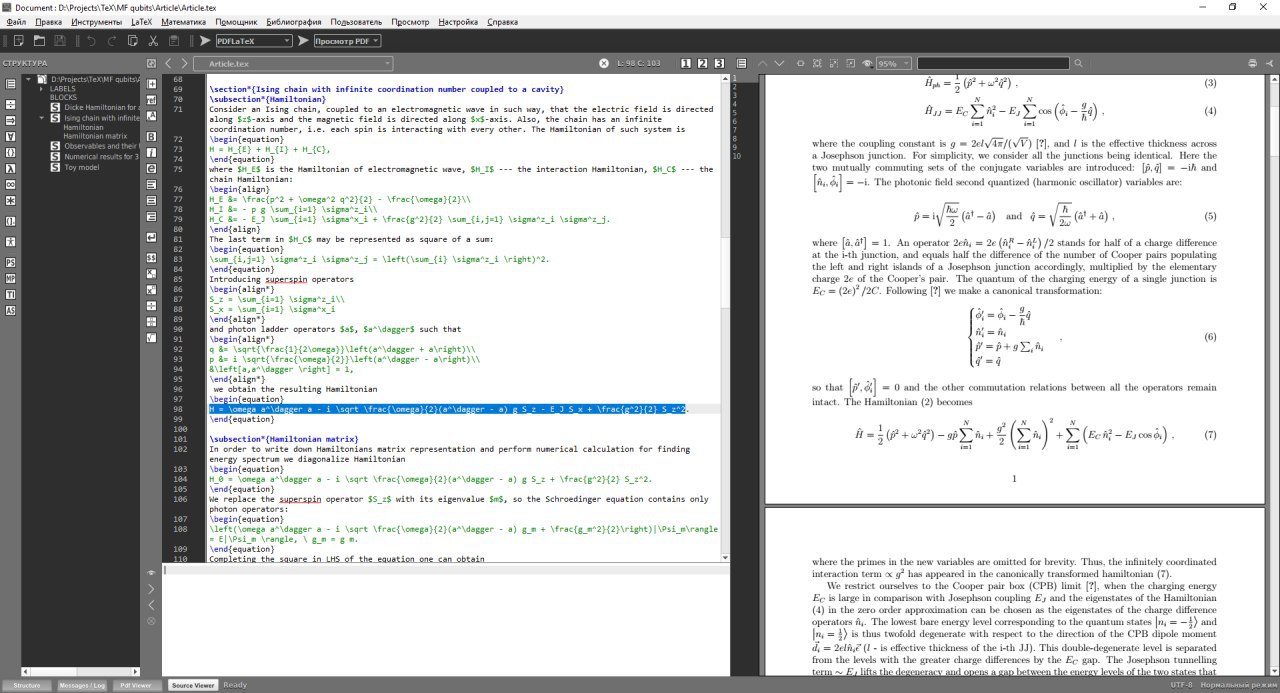This screenshot has width=1280, height=693.
Task: Select Dicke Hamiltonian section in structure
Action: point(101,107)
